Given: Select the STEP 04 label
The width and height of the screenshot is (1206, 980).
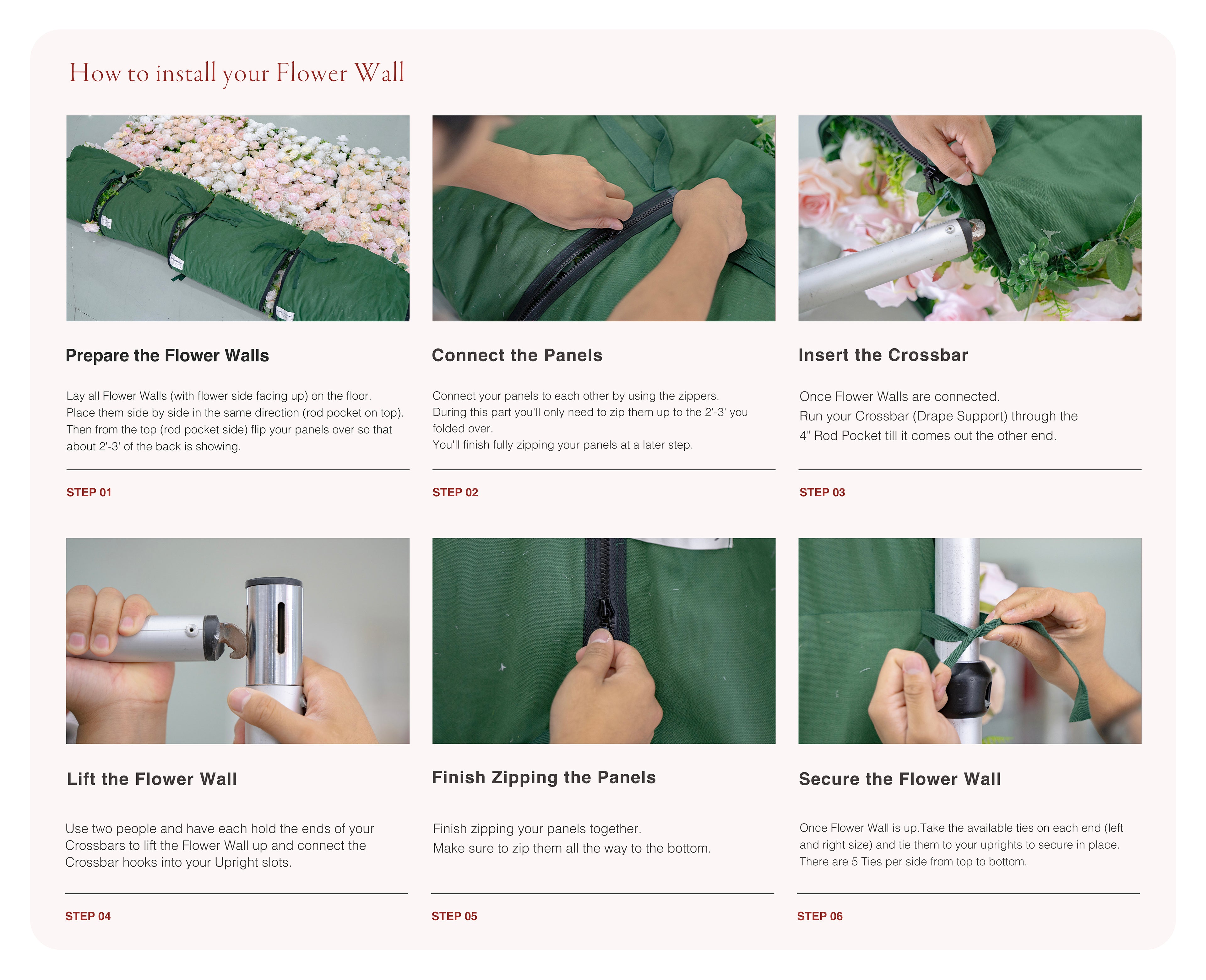Looking at the screenshot, I should (x=88, y=916).
